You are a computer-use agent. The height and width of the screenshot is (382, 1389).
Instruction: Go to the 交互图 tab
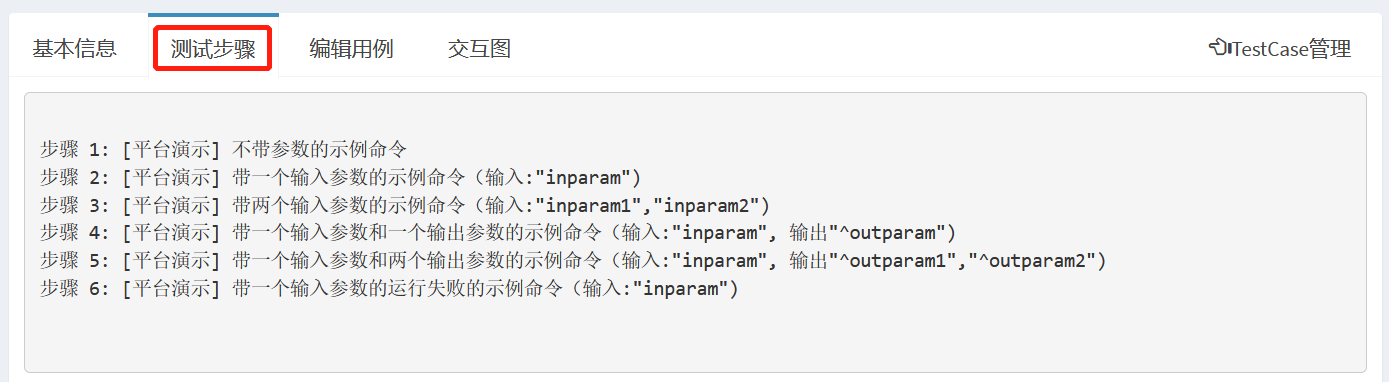pos(479,48)
